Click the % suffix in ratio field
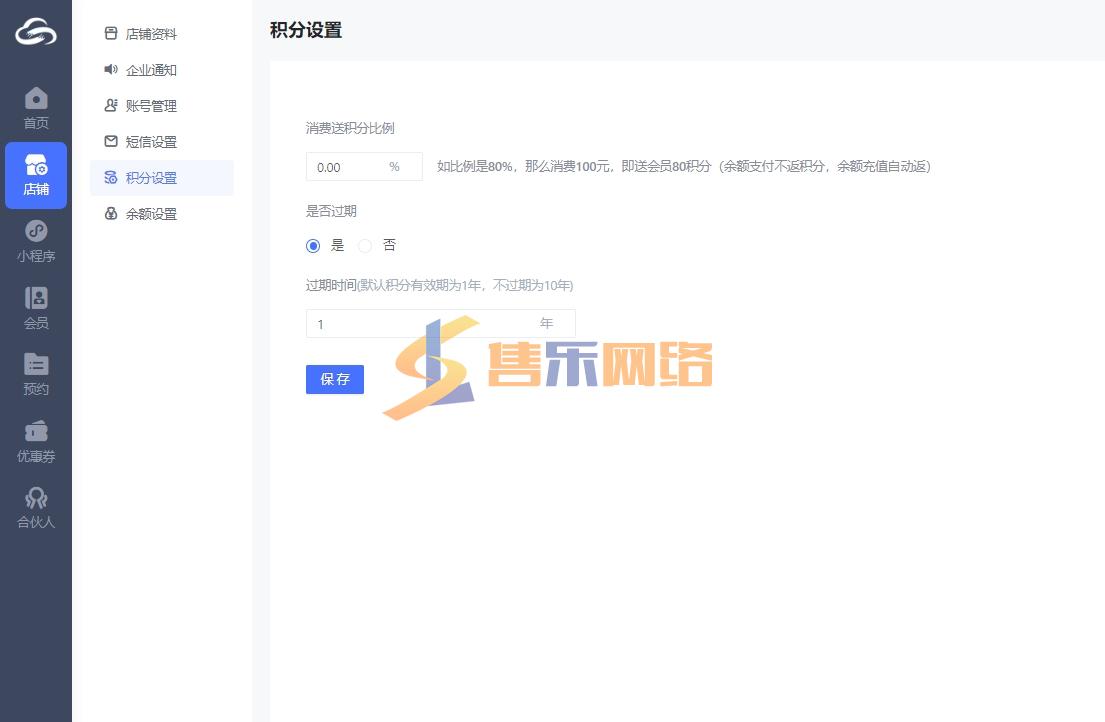Image resolution: width=1105 pixels, height=722 pixels. click(x=395, y=167)
